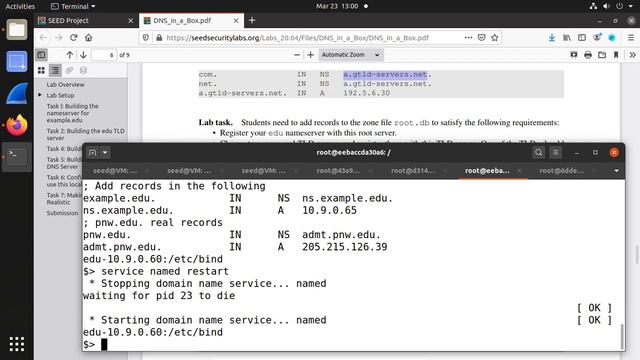This screenshot has height=360, width=640.
Task: Zoom in on the PDF
Action: coord(311,55)
